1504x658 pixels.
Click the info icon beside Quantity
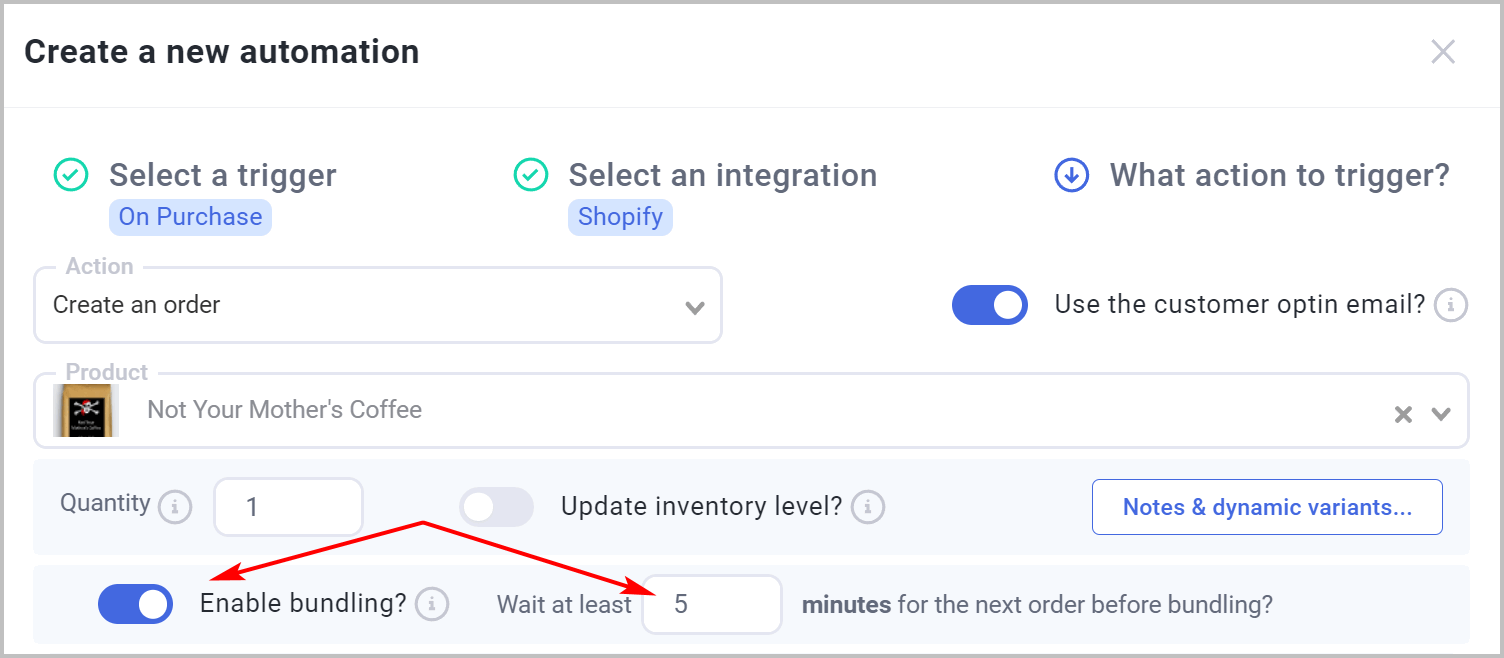tap(175, 507)
